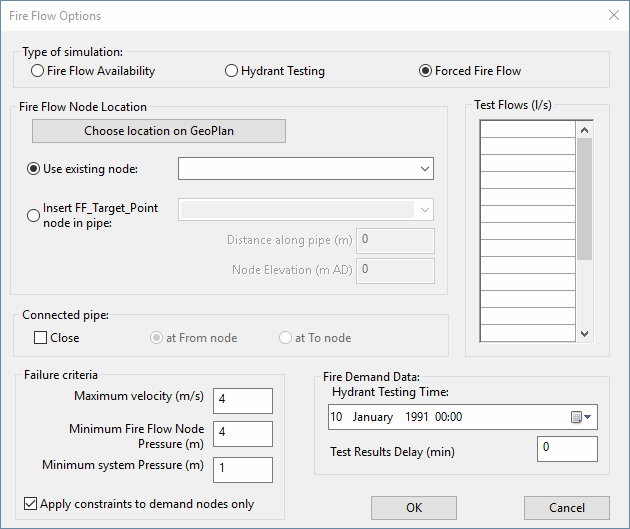This screenshot has height=529, width=630.
Task: Choose the Forced Fire Flow option
Action: point(426,71)
